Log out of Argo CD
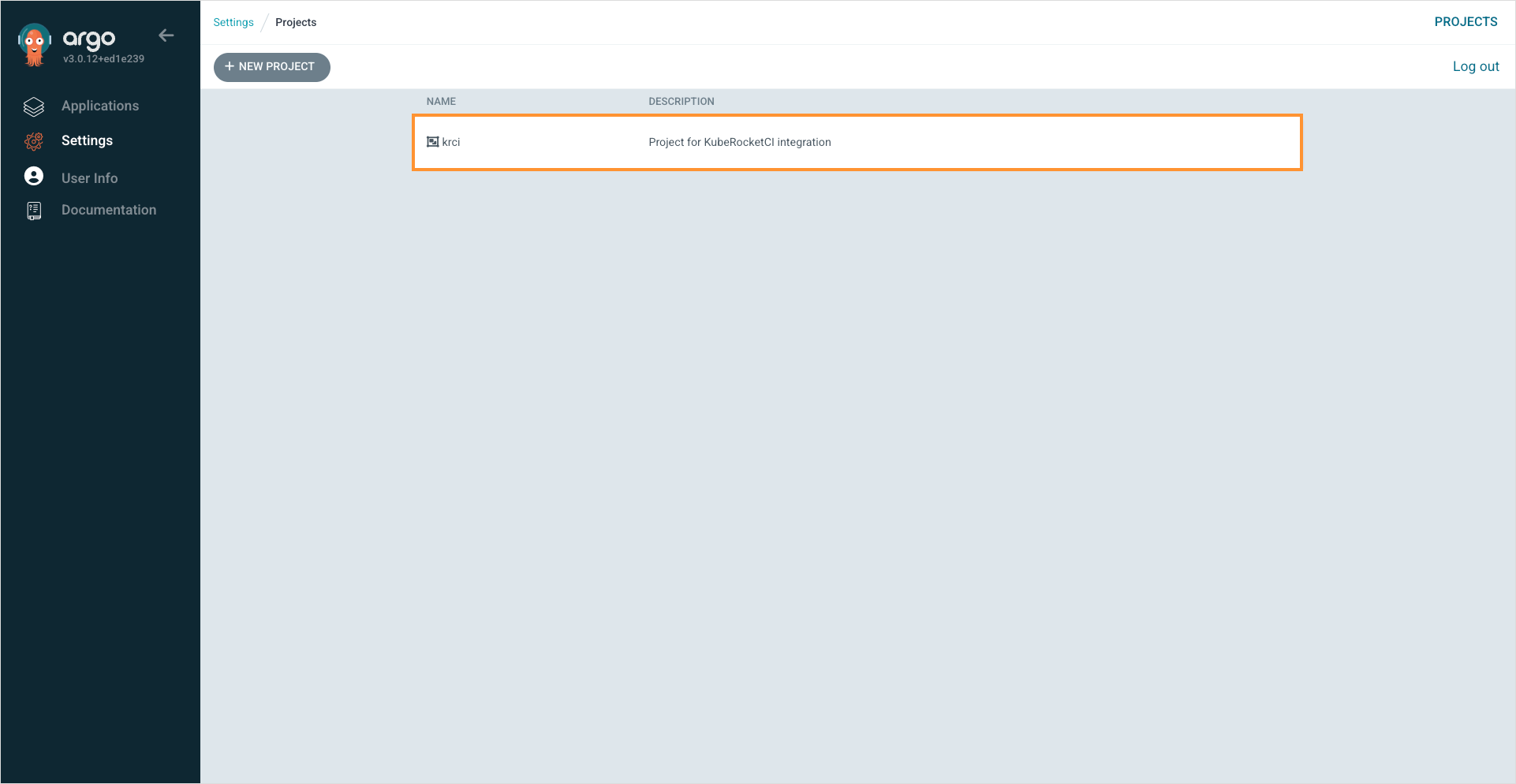Viewport: 1516px width, 784px height. pos(1475,65)
